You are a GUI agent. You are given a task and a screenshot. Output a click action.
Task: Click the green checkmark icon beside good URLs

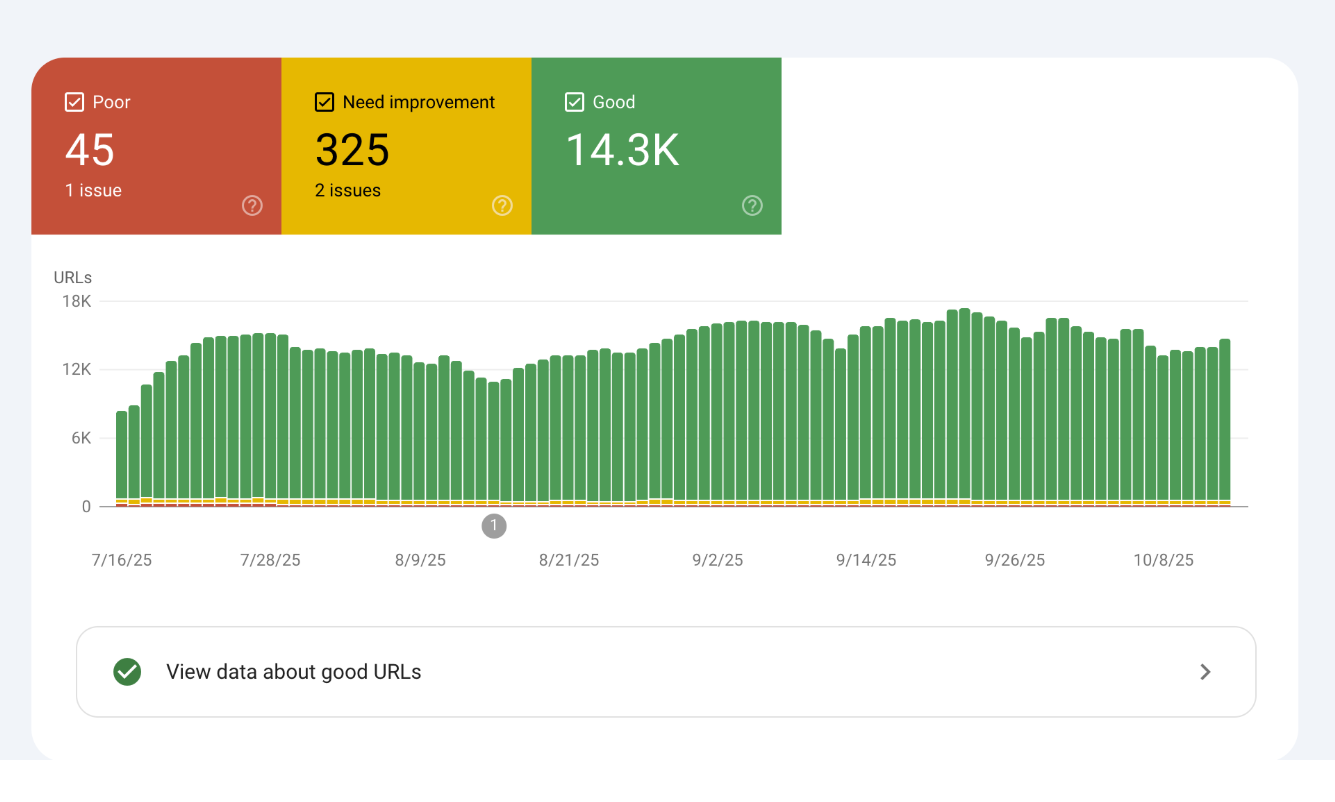[x=127, y=672]
